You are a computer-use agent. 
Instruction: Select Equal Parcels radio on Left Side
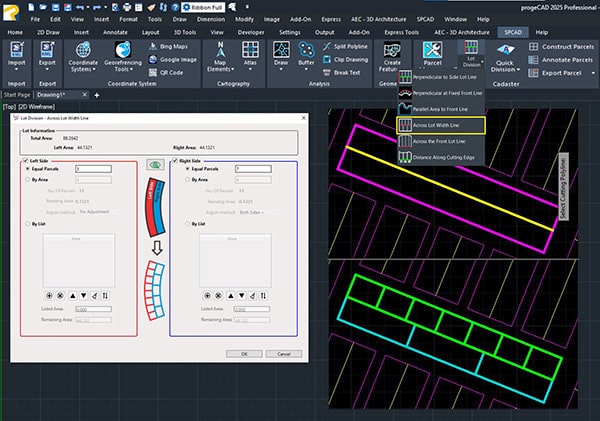click(28, 169)
